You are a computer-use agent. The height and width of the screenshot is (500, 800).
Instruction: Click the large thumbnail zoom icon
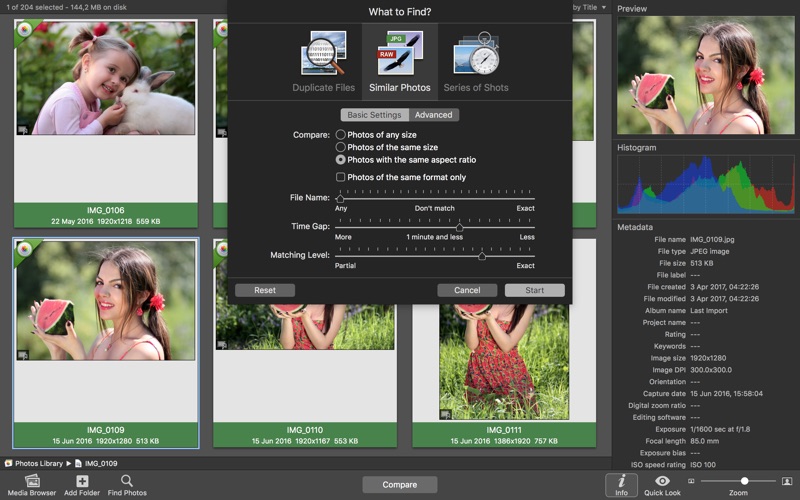[787, 481]
